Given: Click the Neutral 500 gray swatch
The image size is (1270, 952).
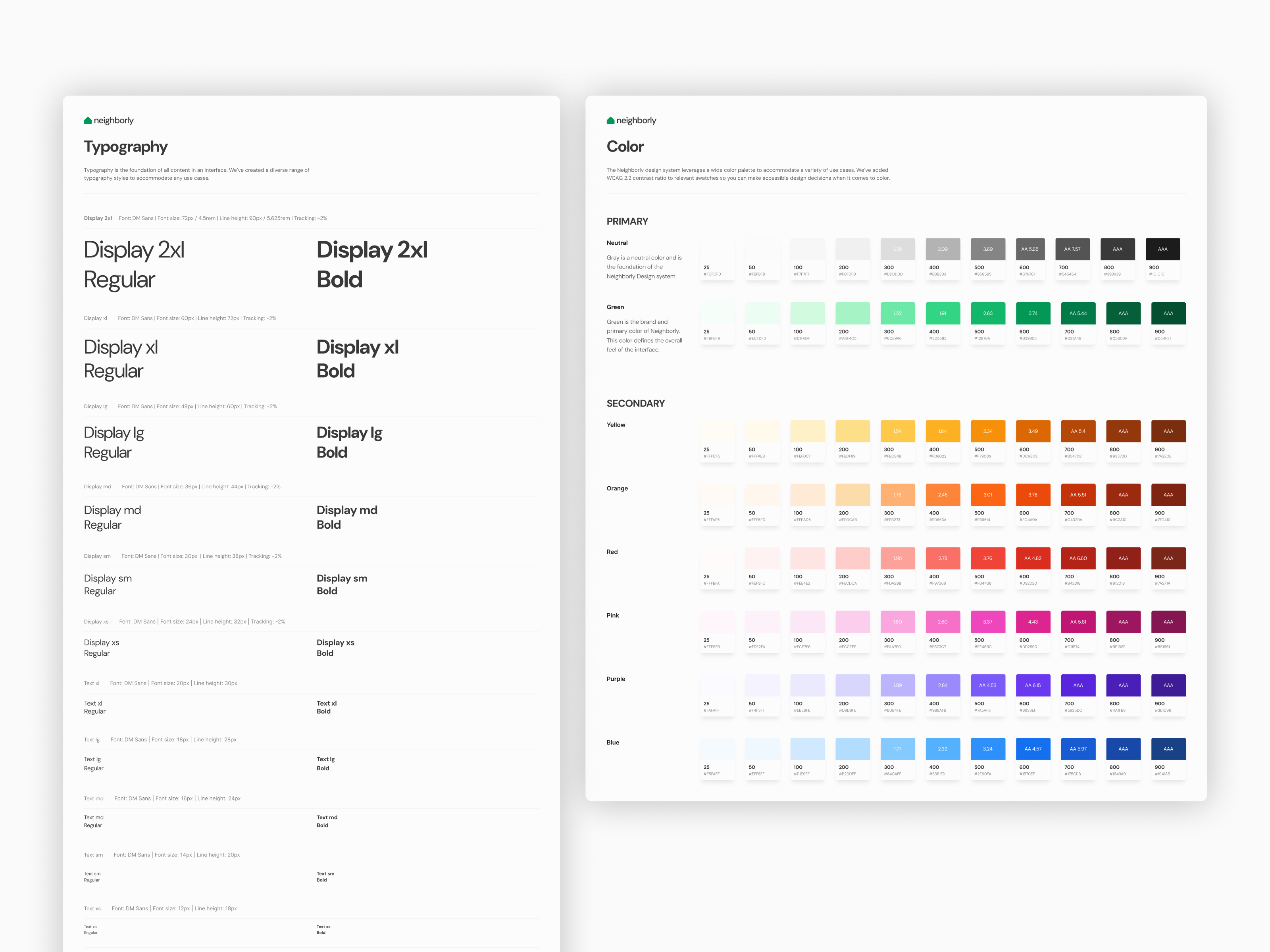Looking at the screenshot, I should [987, 249].
